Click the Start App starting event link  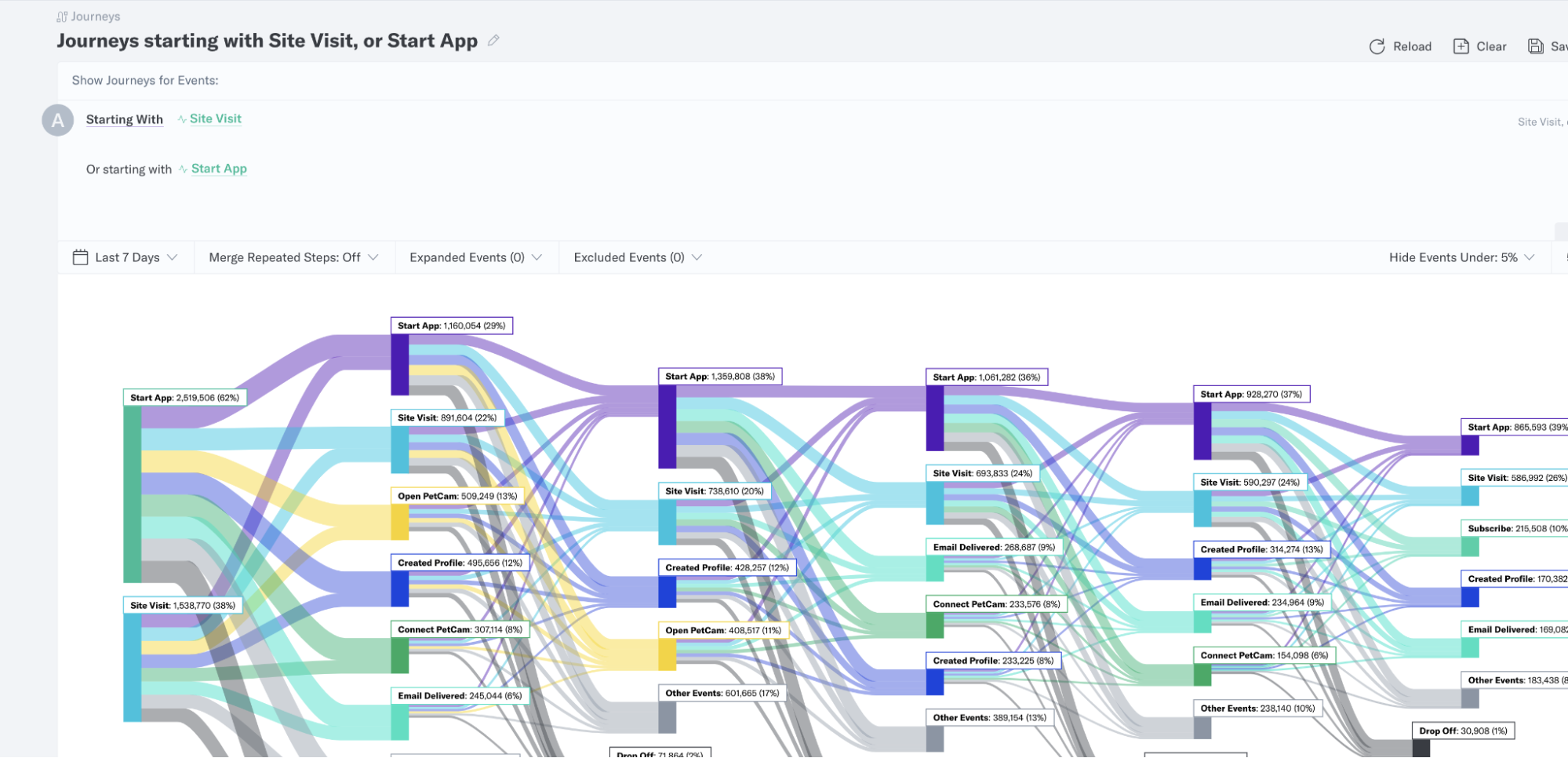pyautogui.click(x=219, y=169)
